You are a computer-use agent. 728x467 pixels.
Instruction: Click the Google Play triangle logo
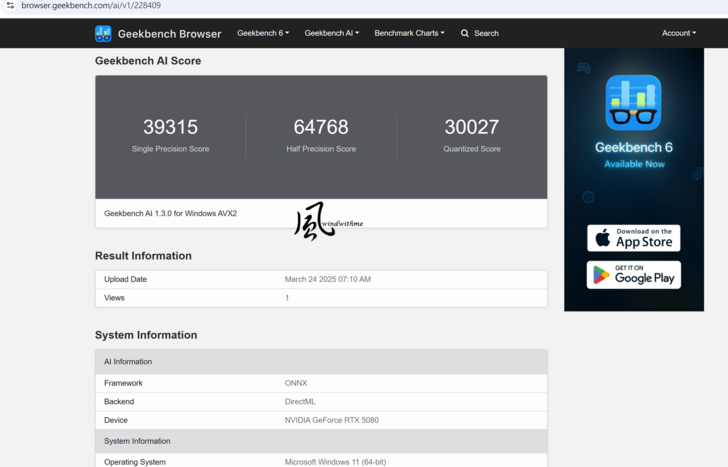602,275
